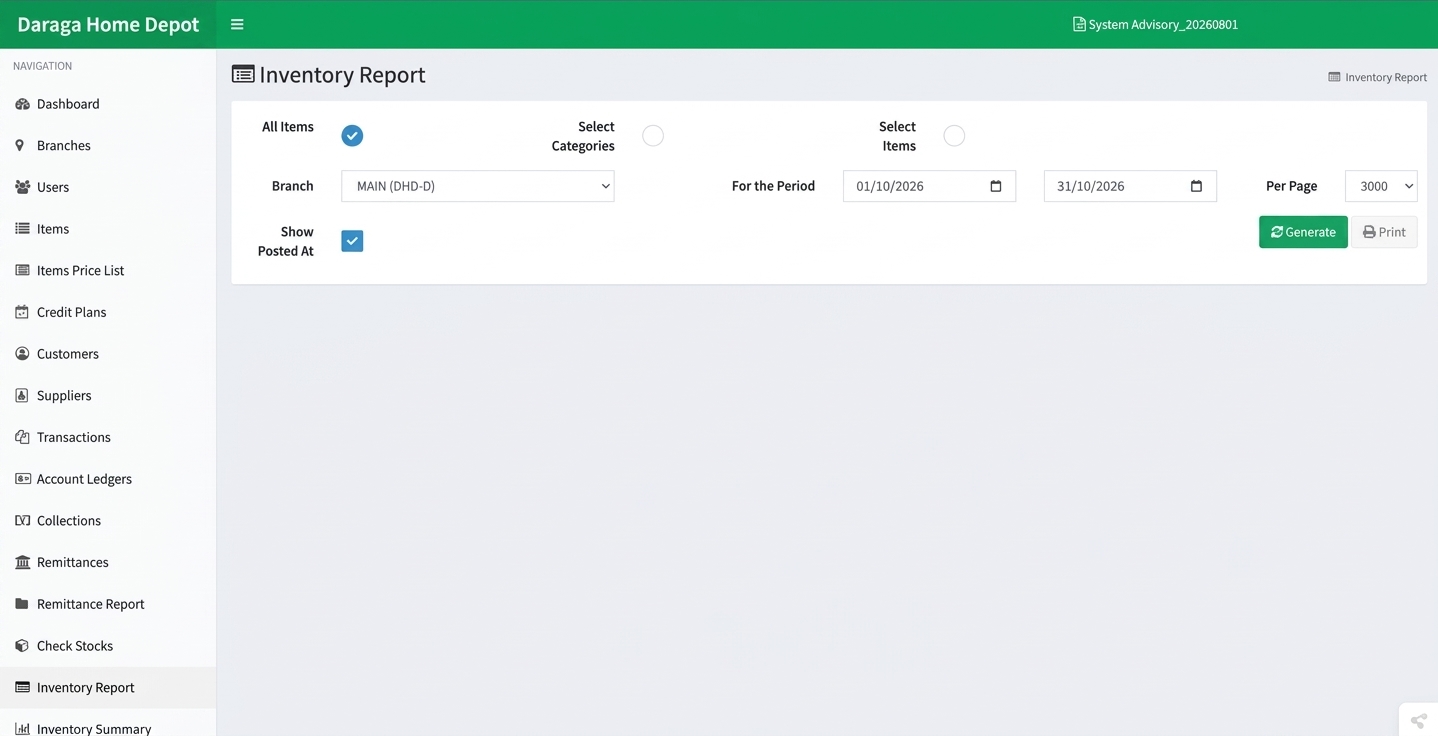Image resolution: width=1438 pixels, height=736 pixels.
Task: Click the Remittances bank icon
Action: [22, 562]
